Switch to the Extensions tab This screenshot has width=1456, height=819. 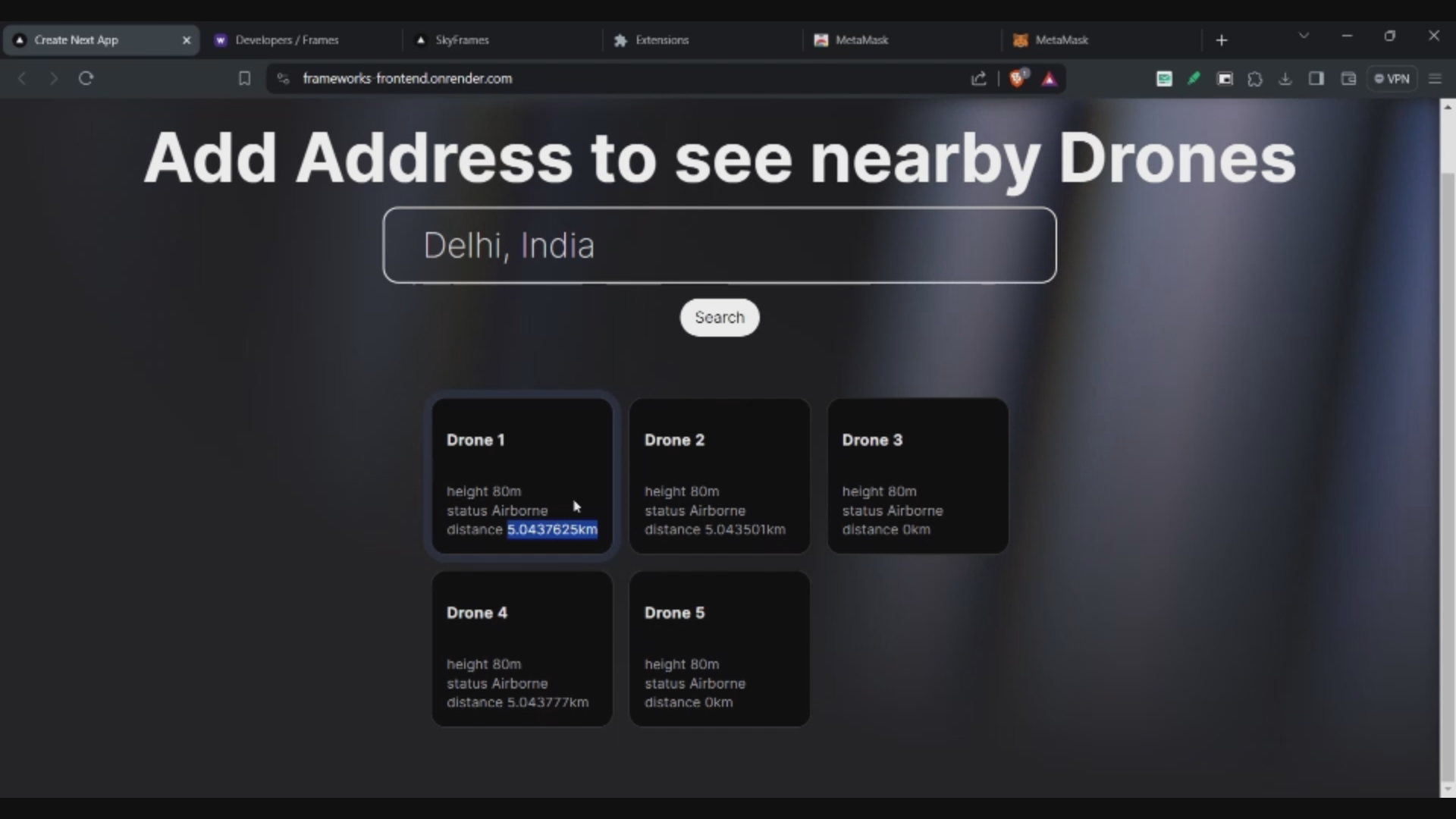[702, 40]
